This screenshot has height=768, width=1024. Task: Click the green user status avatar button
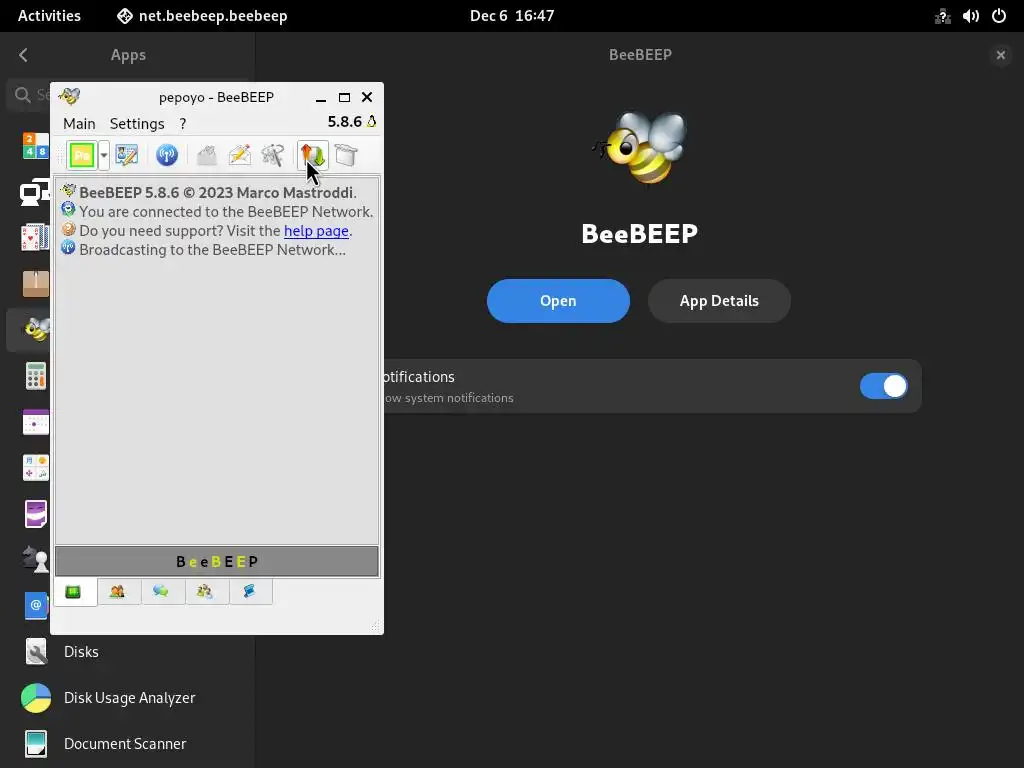tap(82, 155)
